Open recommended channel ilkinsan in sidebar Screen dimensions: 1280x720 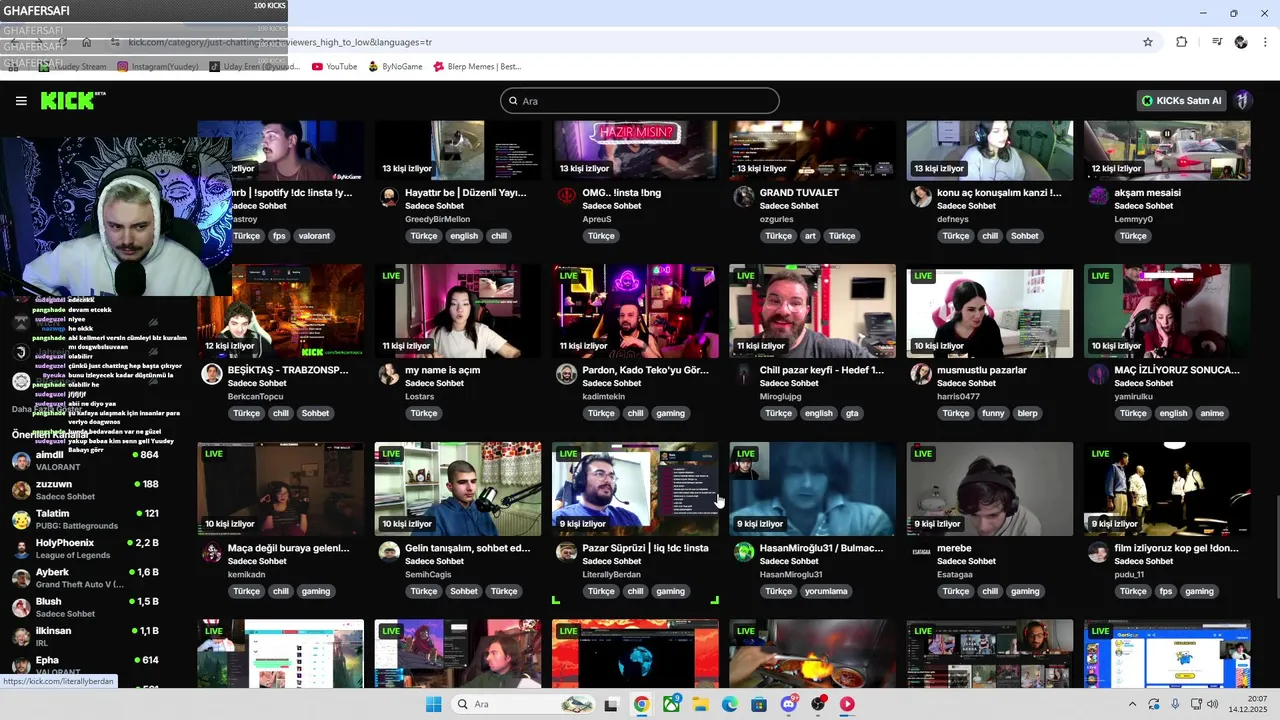(85, 636)
